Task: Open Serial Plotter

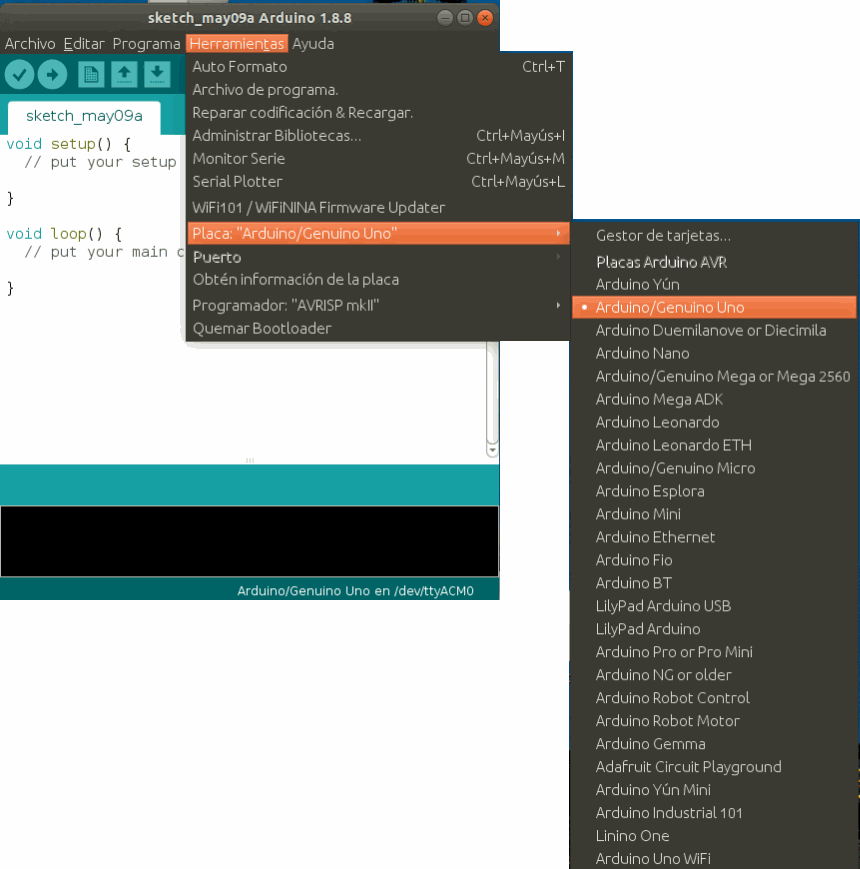Action: (378, 182)
